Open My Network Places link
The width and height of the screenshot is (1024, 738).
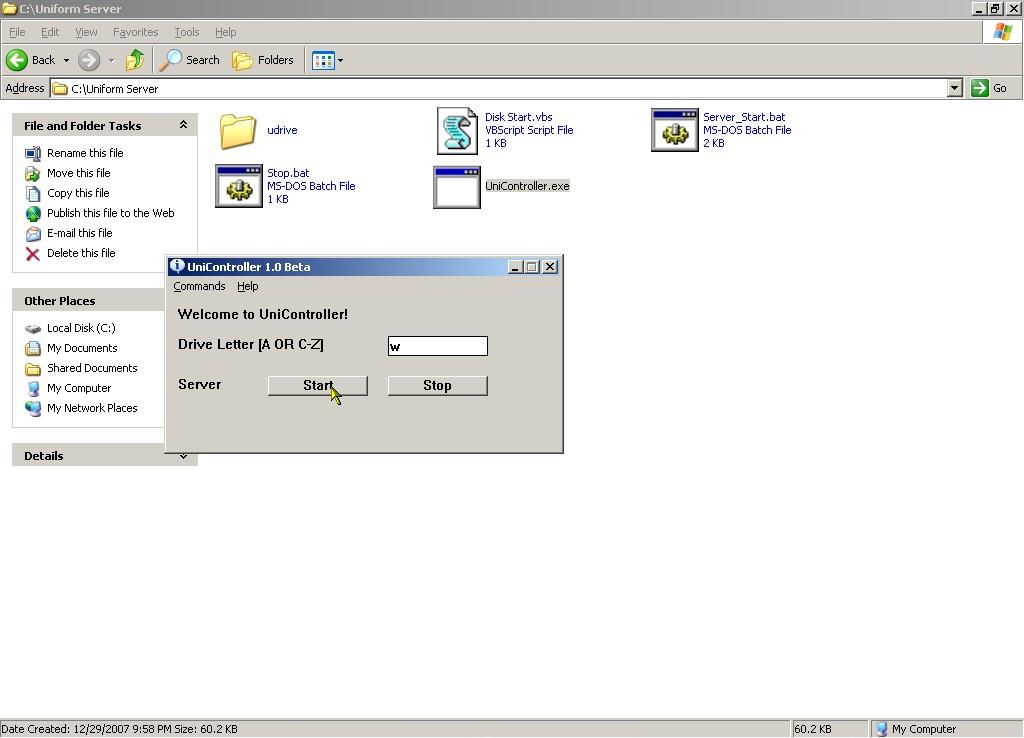coord(92,408)
